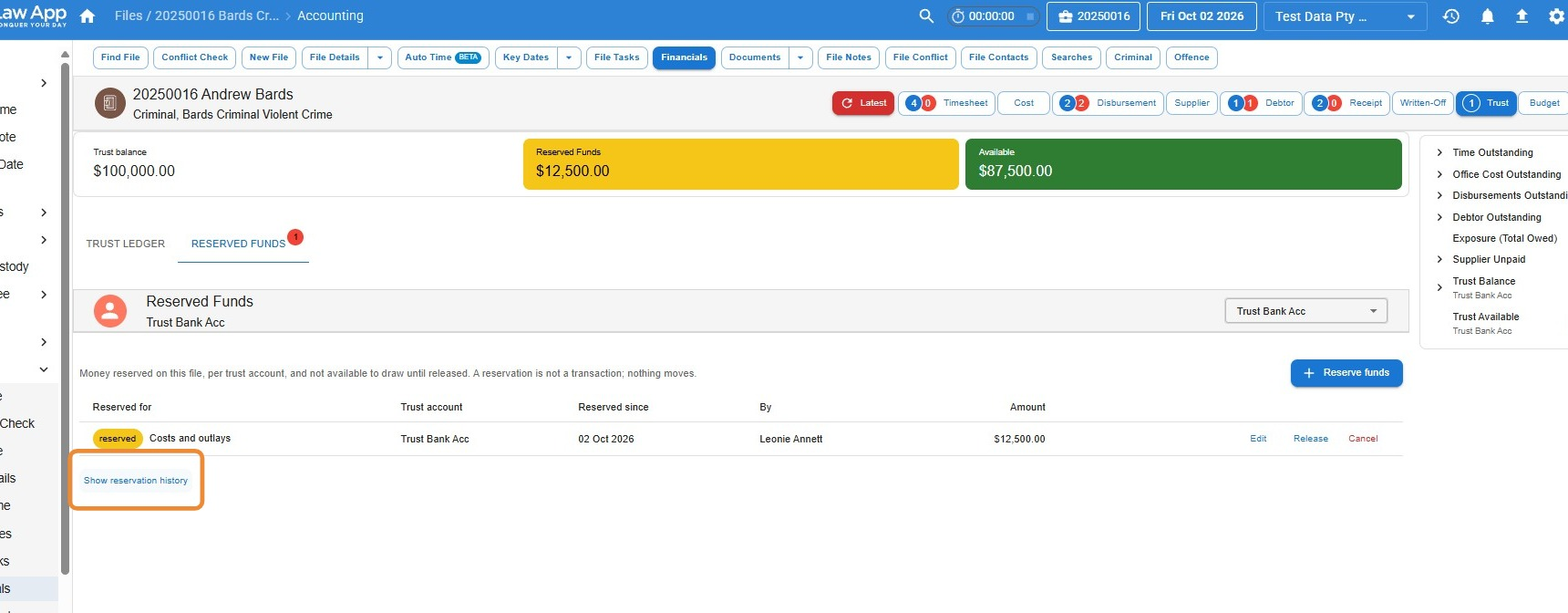This screenshot has width=1568, height=613.
Task: Open the Receipt tab
Action: (1346, 103)
